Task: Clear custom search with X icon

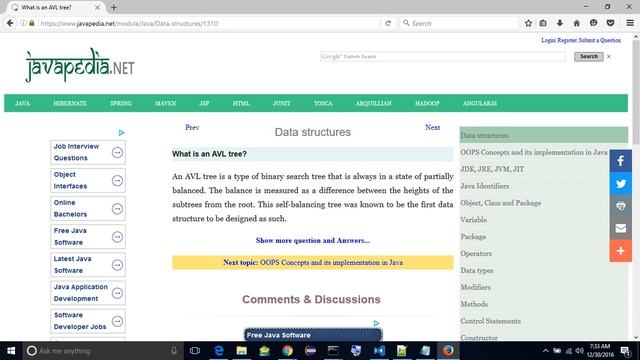Action: 609,56
